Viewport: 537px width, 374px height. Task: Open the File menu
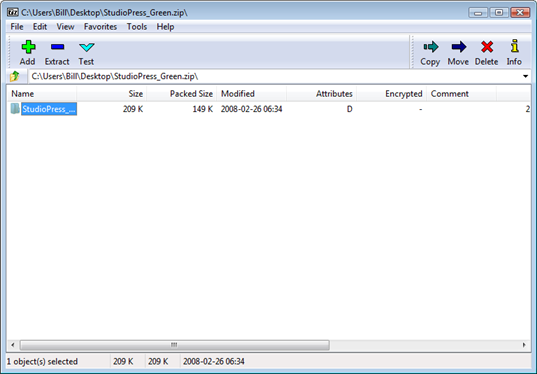coord(17,27)
